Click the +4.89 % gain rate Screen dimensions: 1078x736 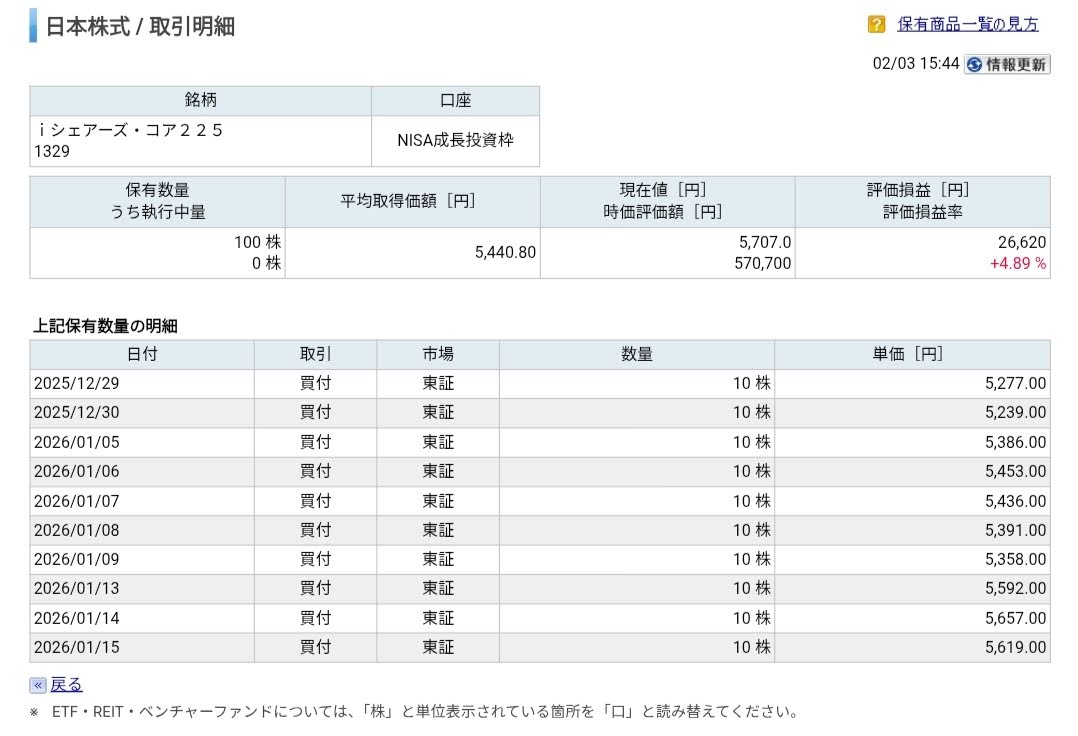click(1018, 263)
